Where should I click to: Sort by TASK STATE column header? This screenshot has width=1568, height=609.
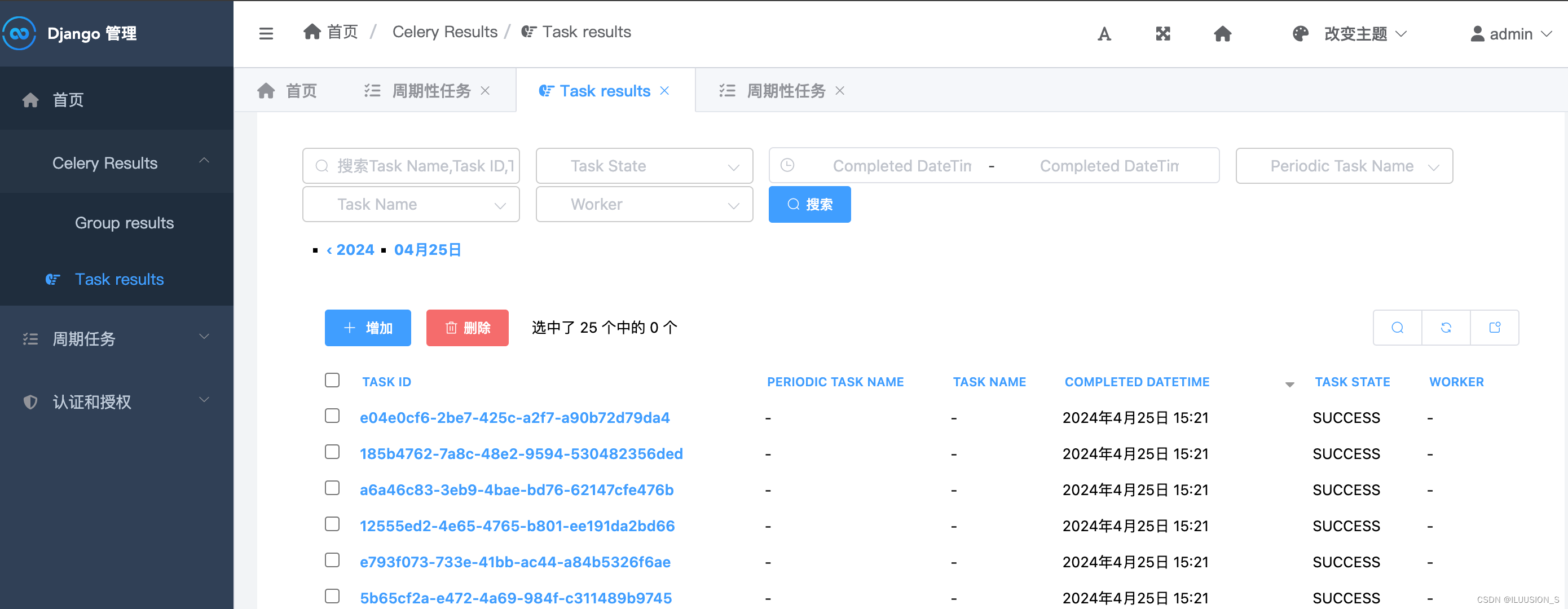[1352, 382]
